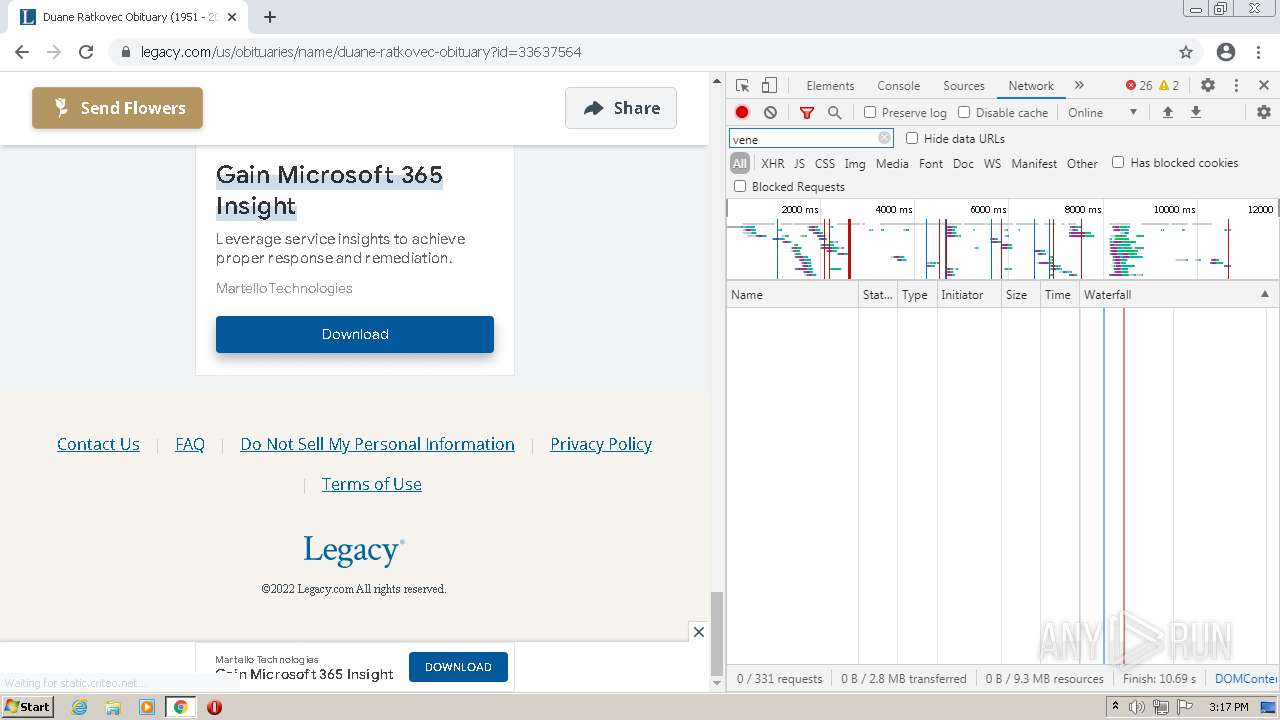Image resolution: width=1280 pixels, height=720 pixels.
Task: Toggle Hide data URLs checkbox
Action: coord(912,138)
